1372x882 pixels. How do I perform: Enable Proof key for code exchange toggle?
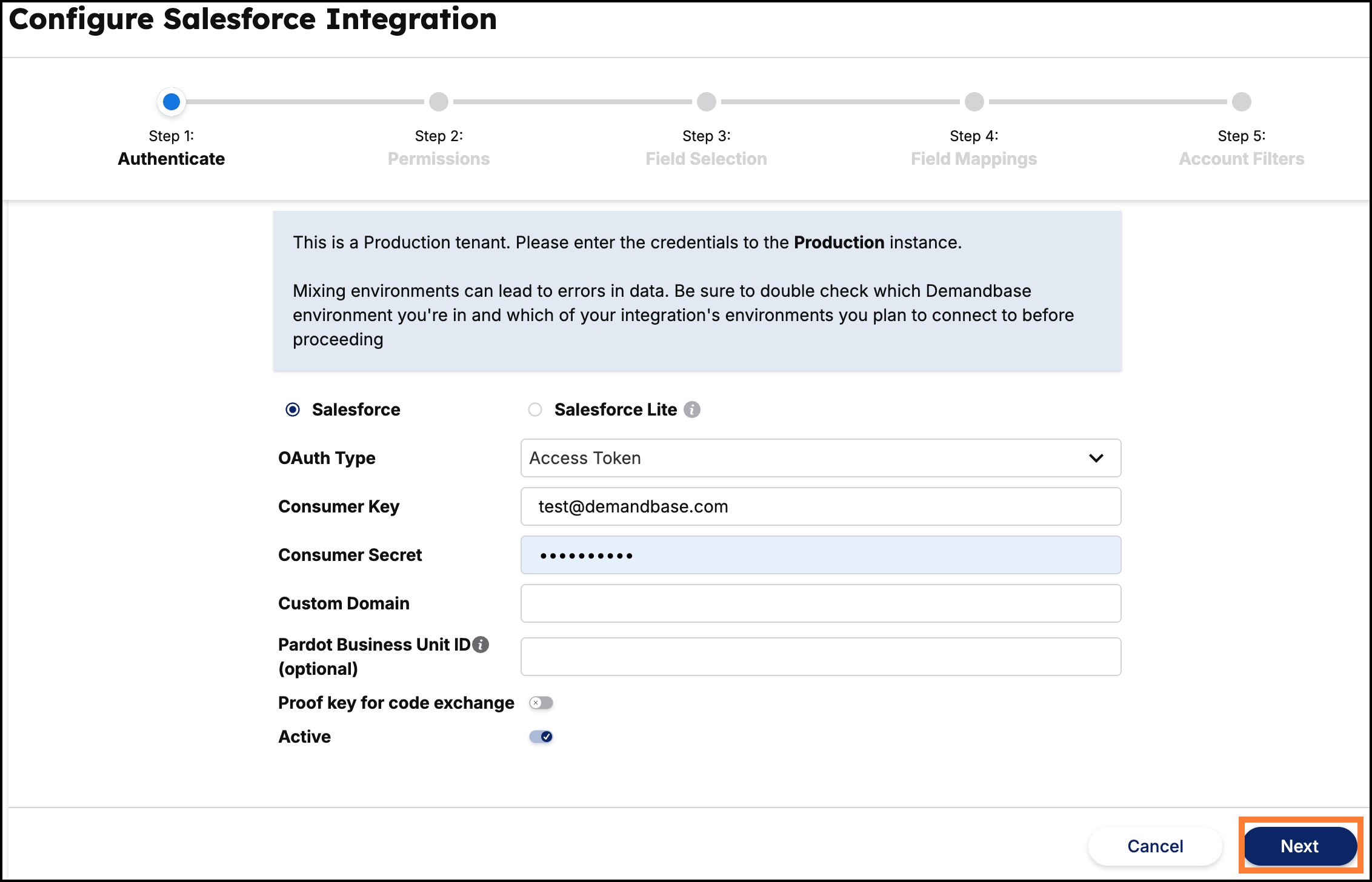point(541,703)
